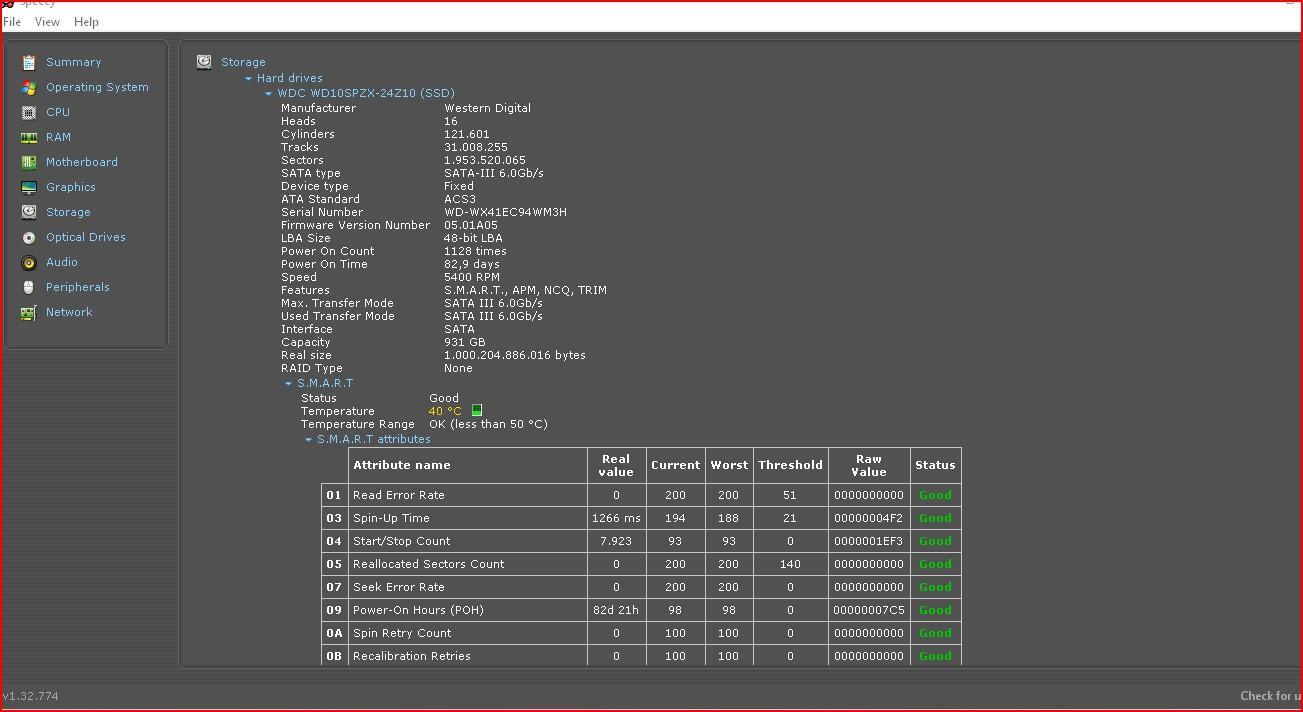
Task: Select the Western Digital manufacturer value
Action: 487,108
